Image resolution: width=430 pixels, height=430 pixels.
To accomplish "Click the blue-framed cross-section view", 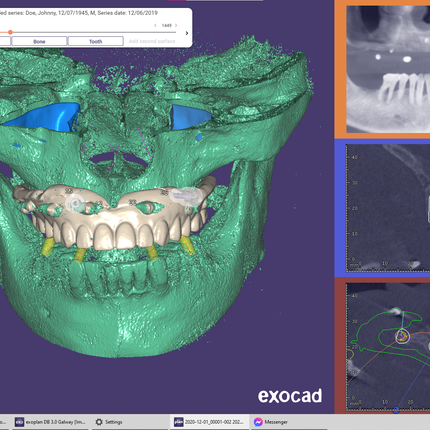I will [x=388, y=208].
